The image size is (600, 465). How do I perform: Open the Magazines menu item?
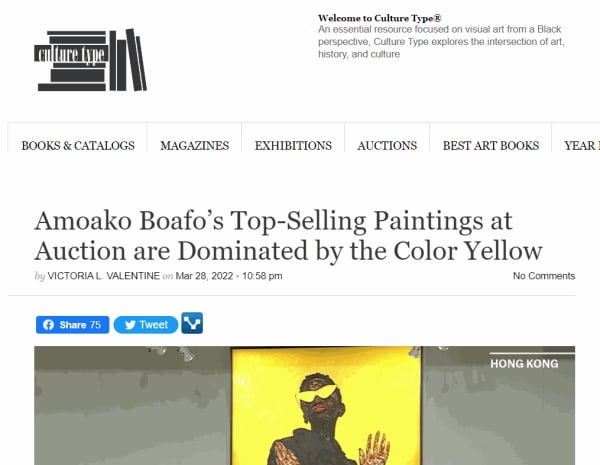click(x=194, y=145)
